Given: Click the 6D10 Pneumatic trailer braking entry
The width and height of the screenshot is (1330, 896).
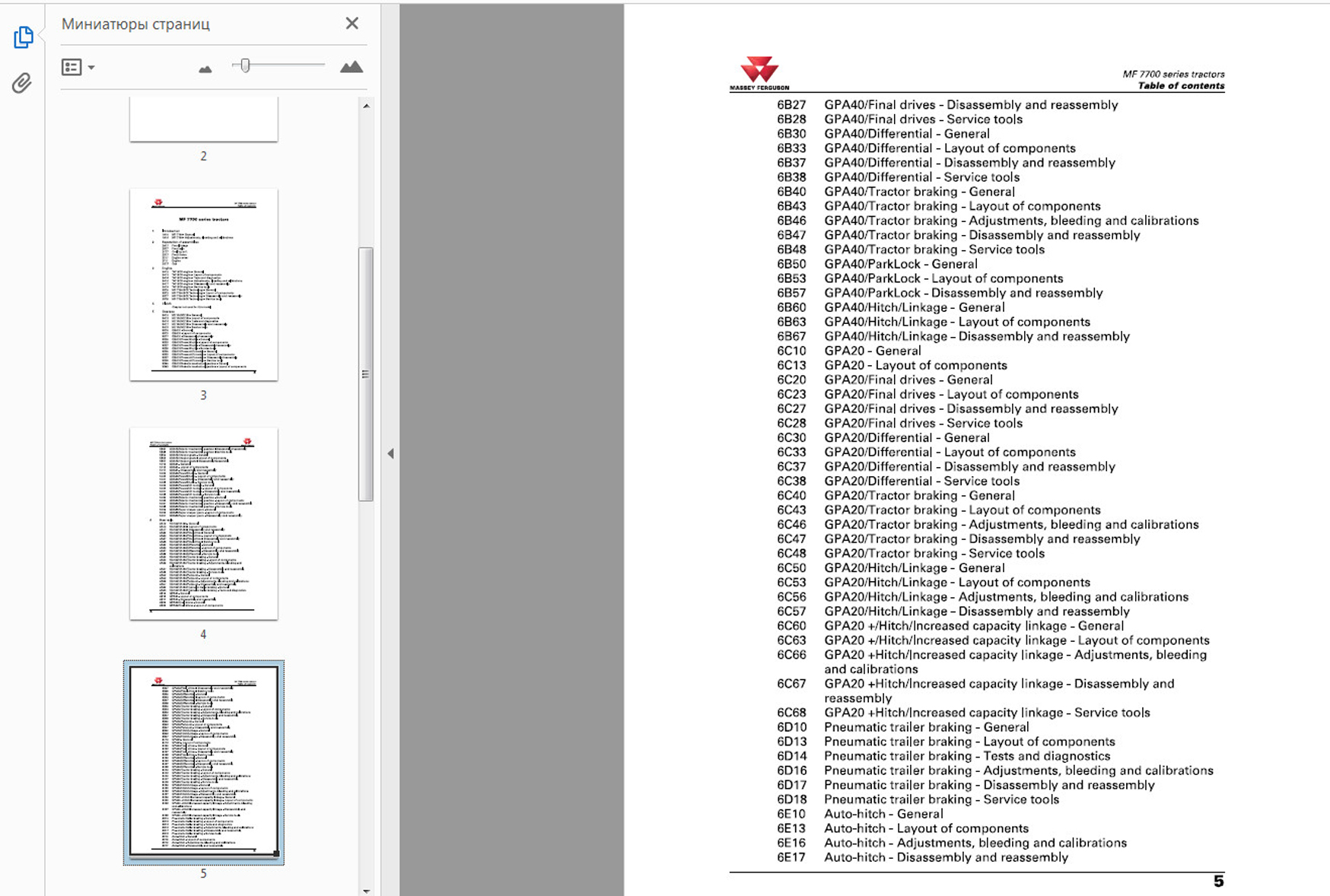Looking at the screenshot, I should coord(925,727).
